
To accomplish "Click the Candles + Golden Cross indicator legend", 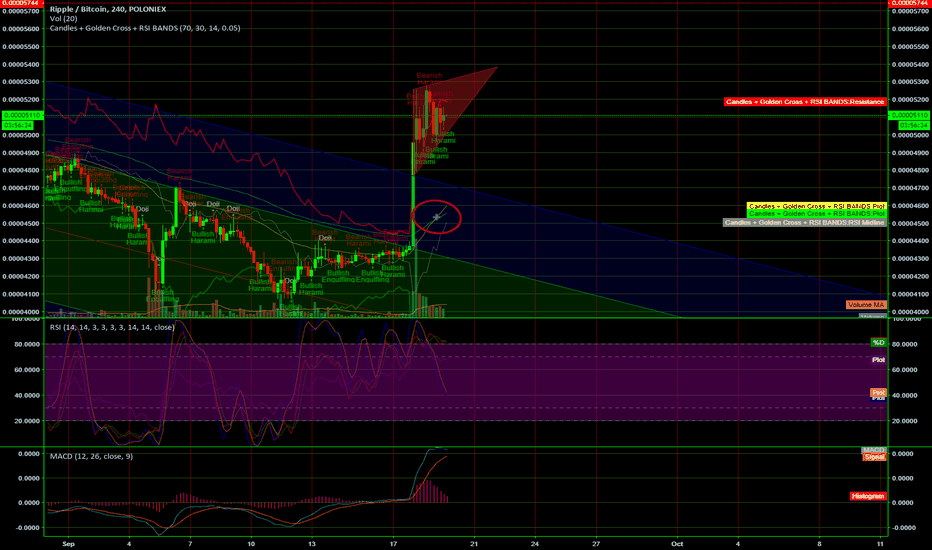I will [145, 28].
